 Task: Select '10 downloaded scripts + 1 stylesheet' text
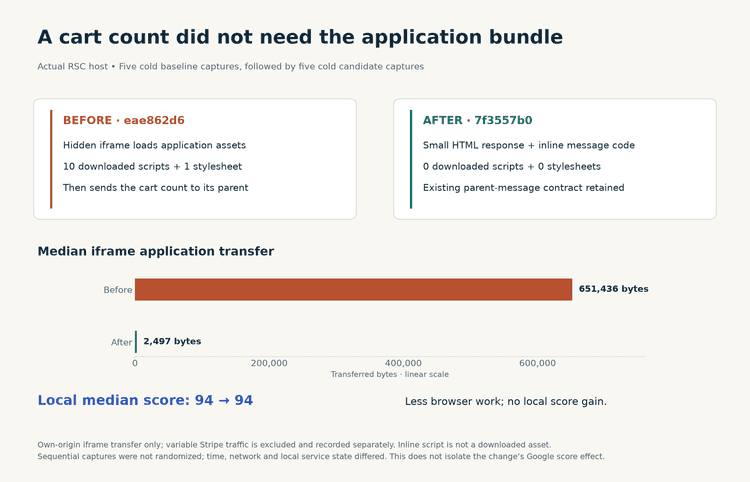click(x=152, y=166)
